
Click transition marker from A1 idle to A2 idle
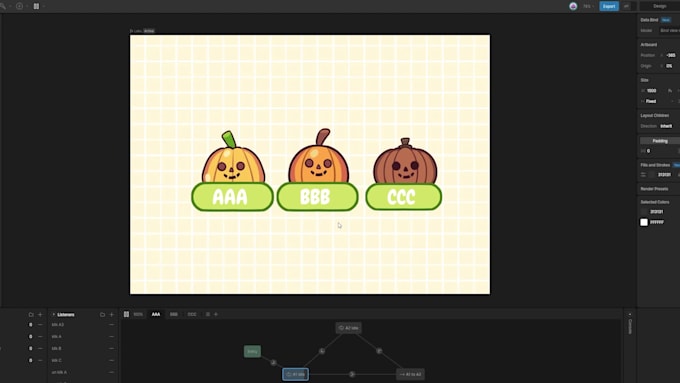pos(322,351)
